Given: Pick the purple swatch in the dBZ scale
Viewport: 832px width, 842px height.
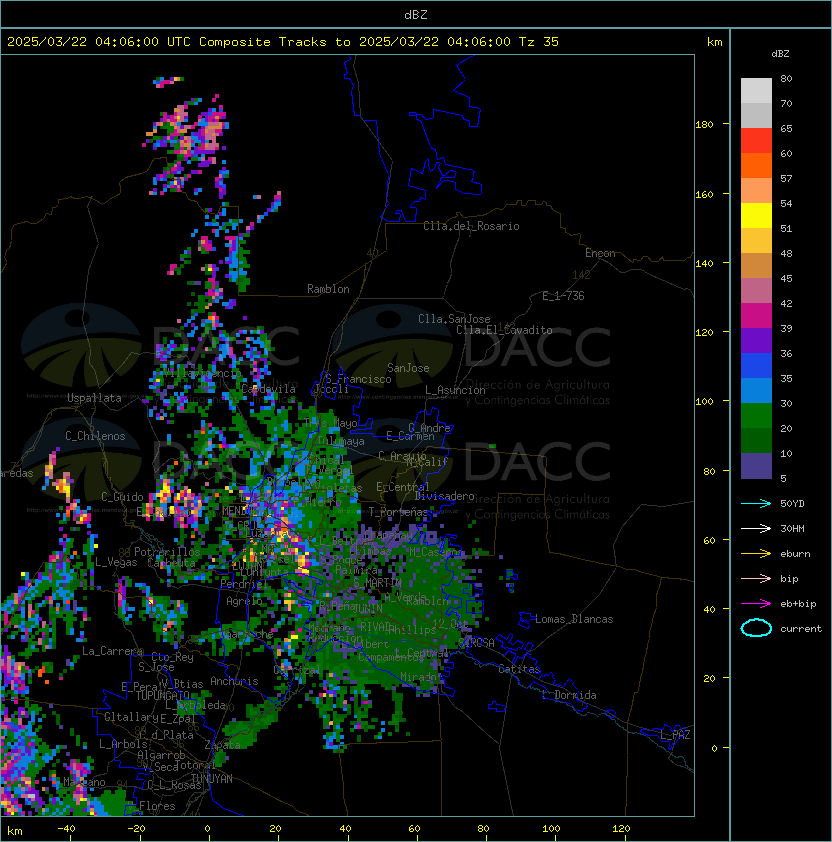Looking at the screenshot, I should click(756, 340).
